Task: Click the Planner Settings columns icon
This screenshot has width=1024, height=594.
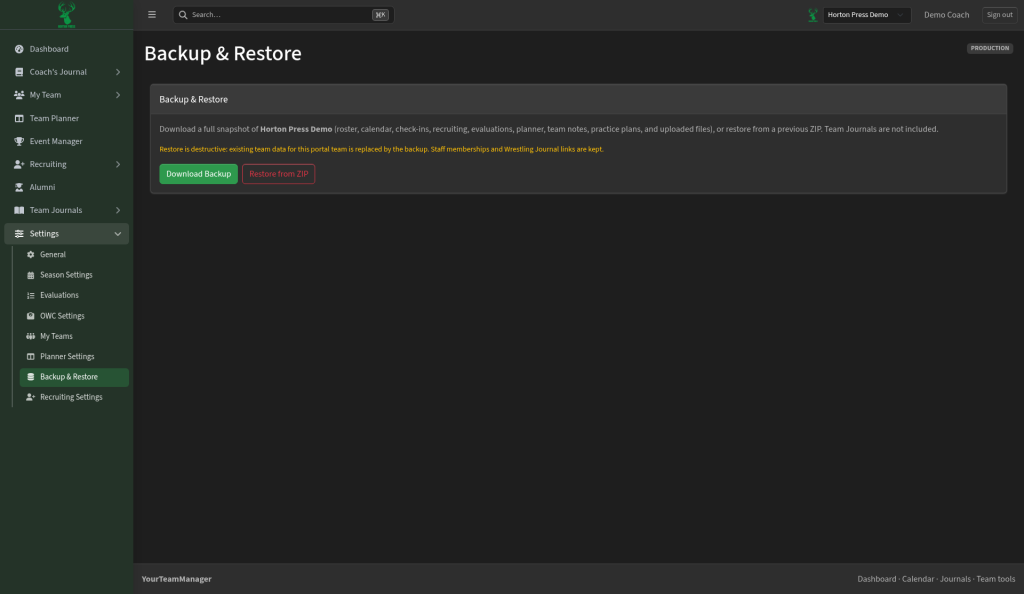Action: 30,356
